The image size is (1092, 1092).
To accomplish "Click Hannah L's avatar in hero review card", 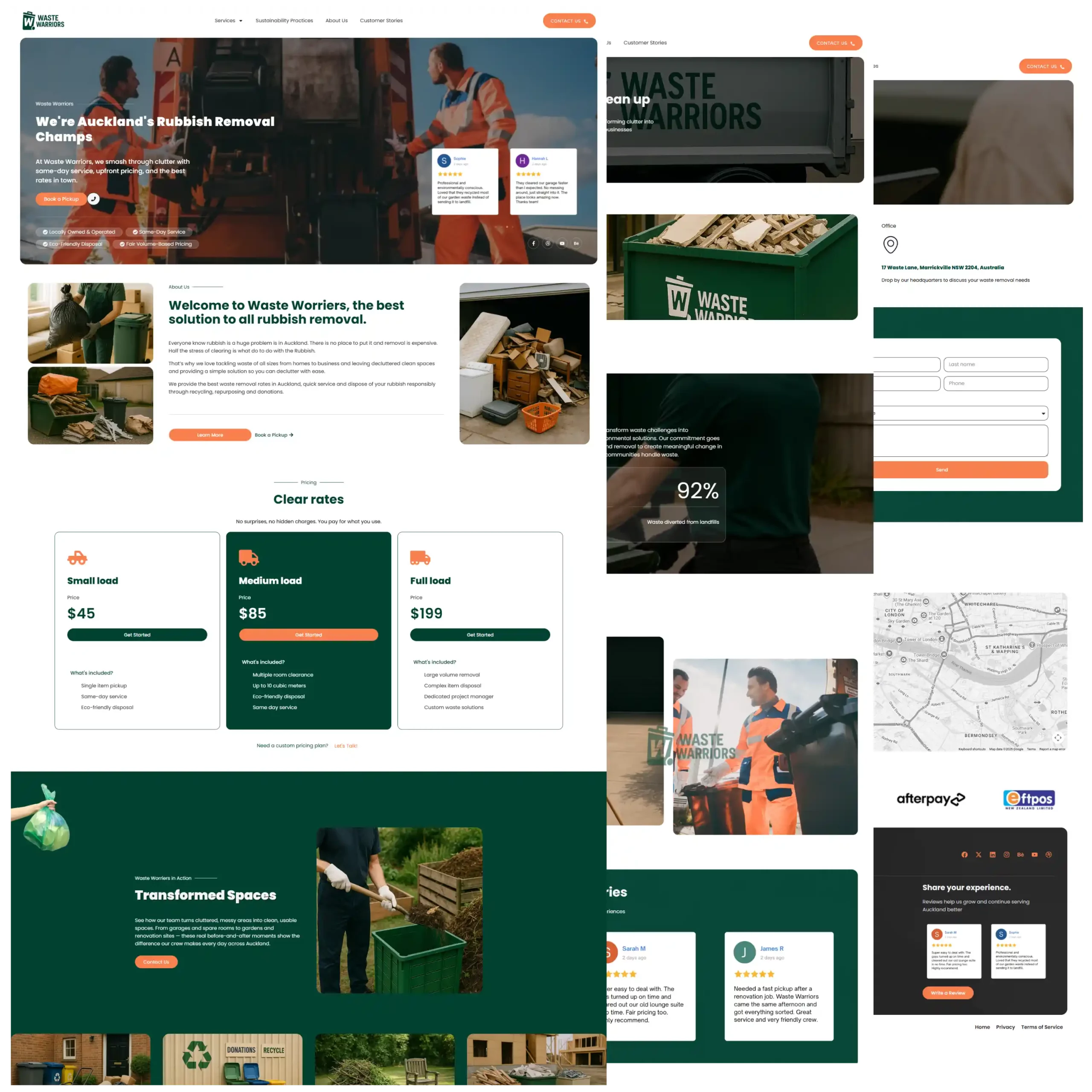I will point(522,161).
